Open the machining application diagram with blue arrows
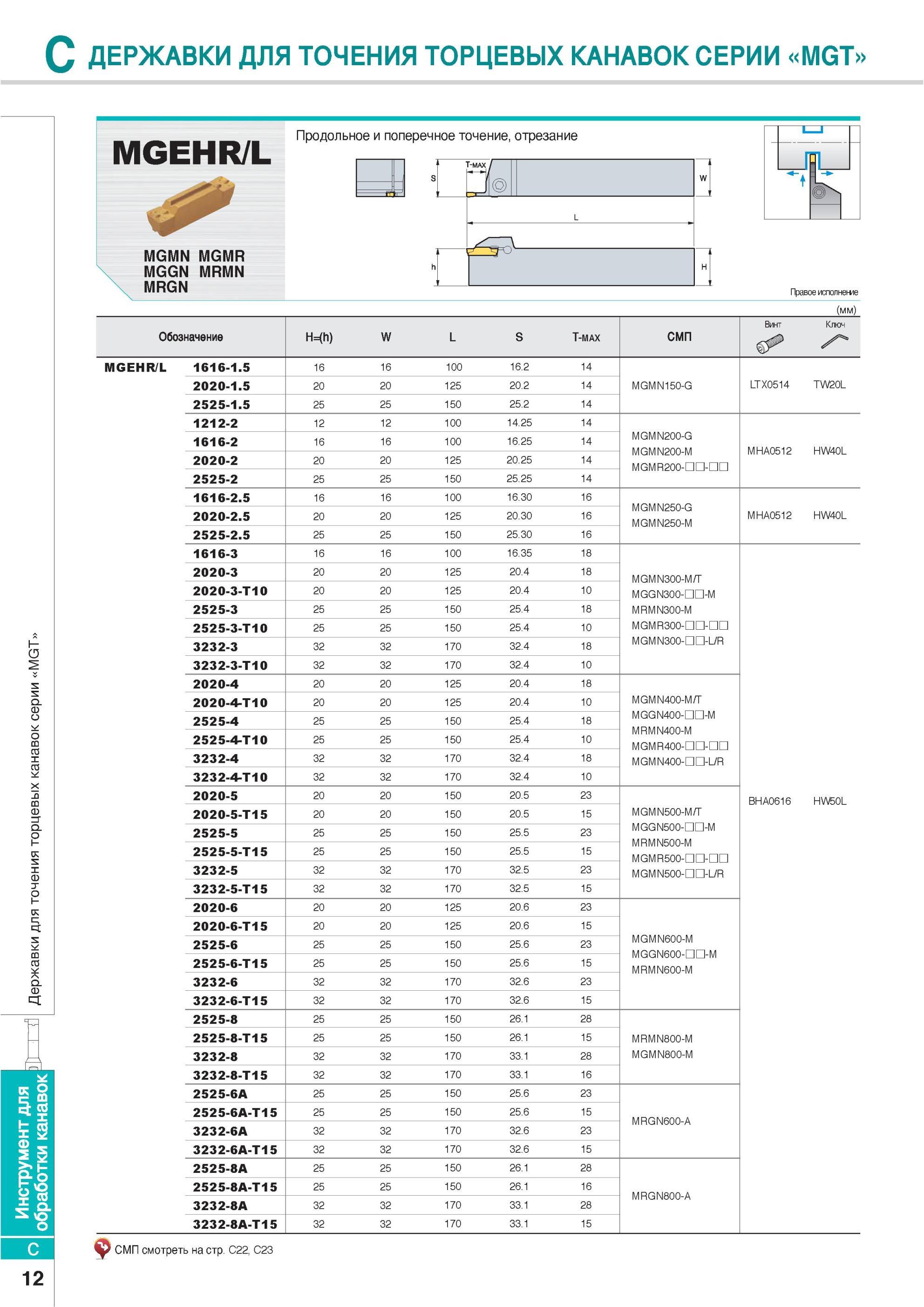The image size is (924, 1307). pyautogui.click(x=811, y=172)
